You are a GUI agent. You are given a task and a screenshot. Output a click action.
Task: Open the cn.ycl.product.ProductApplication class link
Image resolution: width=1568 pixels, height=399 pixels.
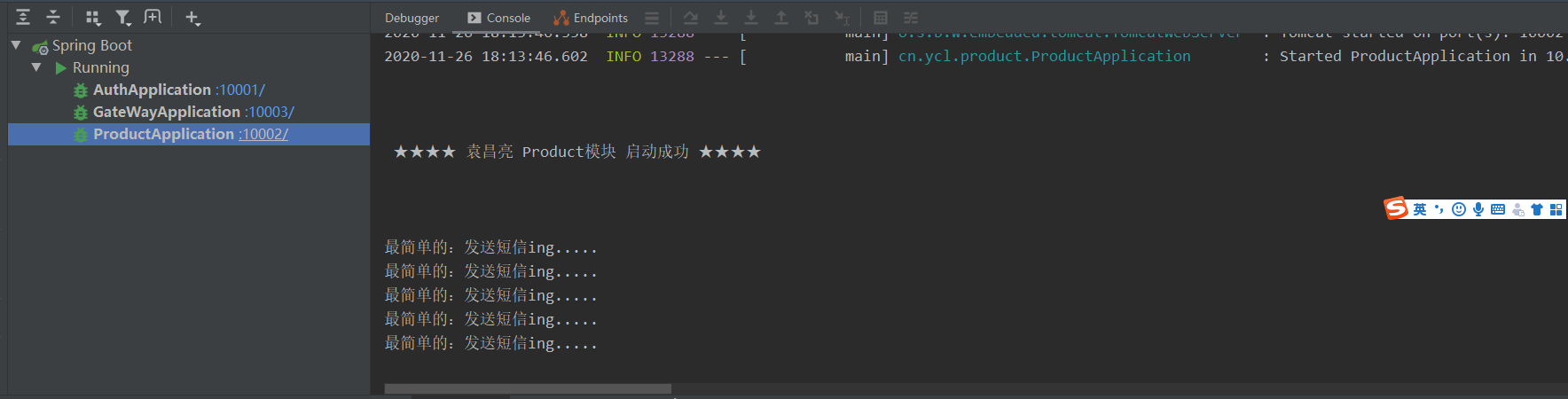pyautogui.click(x=1045, y=56)
